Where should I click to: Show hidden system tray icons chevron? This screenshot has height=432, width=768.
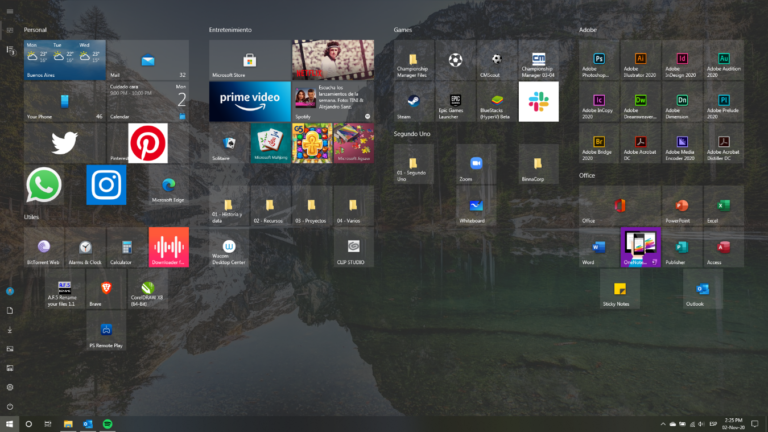(x=663, y=424)
